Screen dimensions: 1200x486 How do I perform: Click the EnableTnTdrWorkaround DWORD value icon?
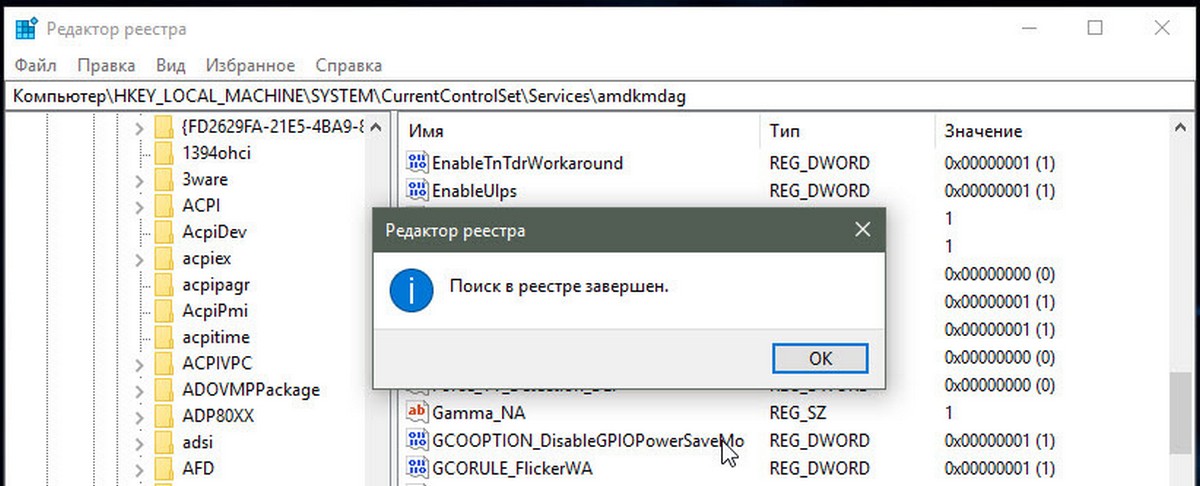416,162
